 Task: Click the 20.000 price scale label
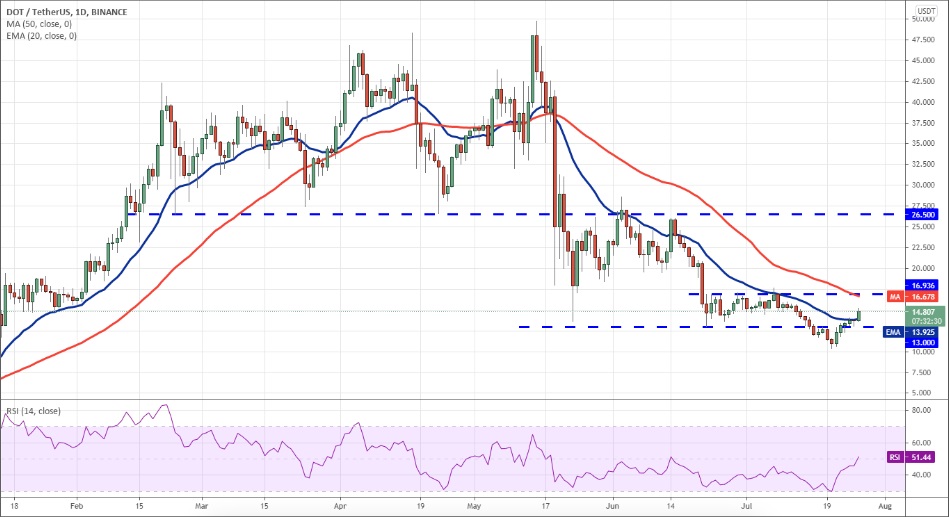[922, 268]
